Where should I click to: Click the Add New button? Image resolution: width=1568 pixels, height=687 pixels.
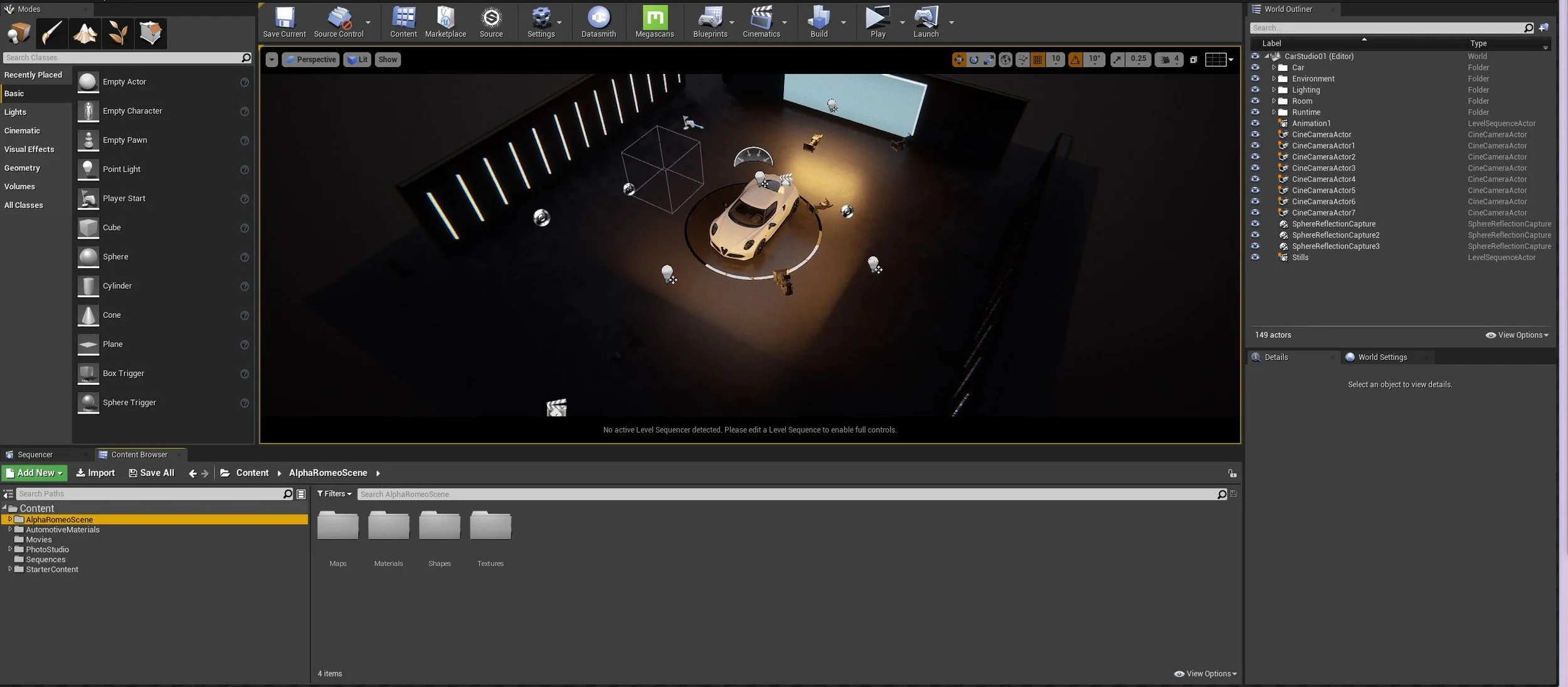34,473
